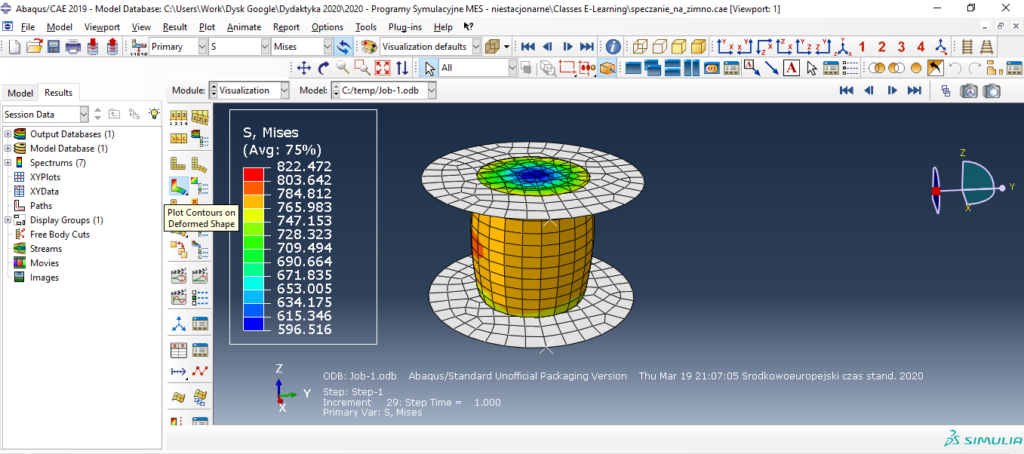Open a file with the folder icon
This screenshot has height=454, width=1024.
(35, 47)
